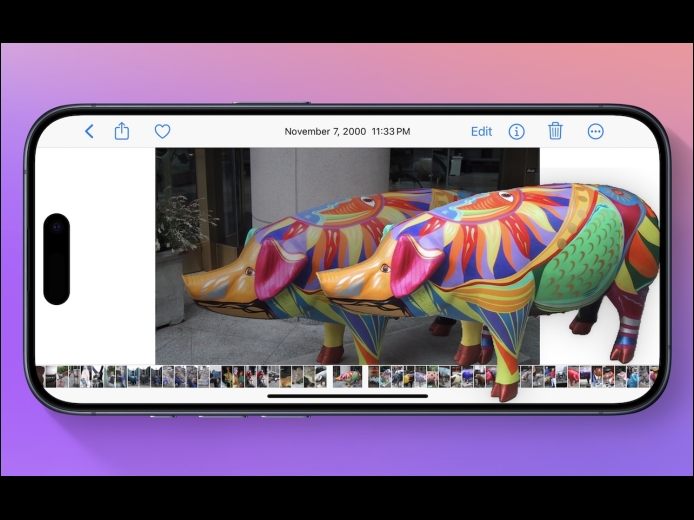
Task: Open the ellipsis more options menu
Action: tap(595, 131)
